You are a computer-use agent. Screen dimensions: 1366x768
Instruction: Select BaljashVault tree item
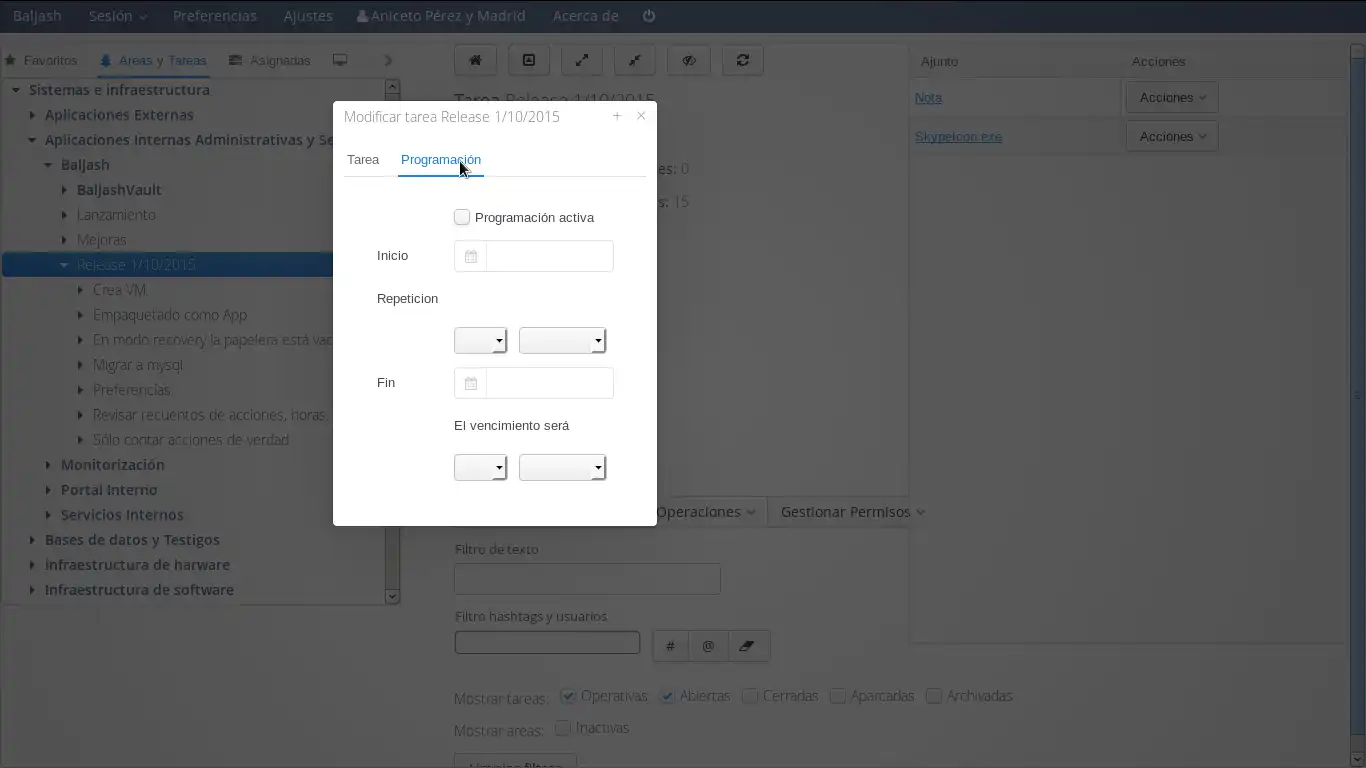pos(119,190)
